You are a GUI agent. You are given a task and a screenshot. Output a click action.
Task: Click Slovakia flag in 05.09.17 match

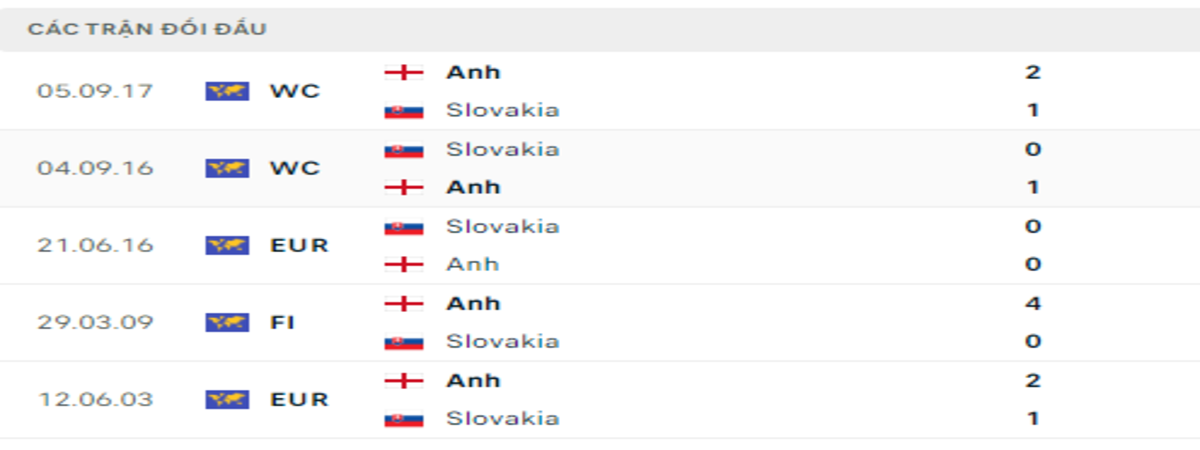pyautogui.click(x=404, y=110)
